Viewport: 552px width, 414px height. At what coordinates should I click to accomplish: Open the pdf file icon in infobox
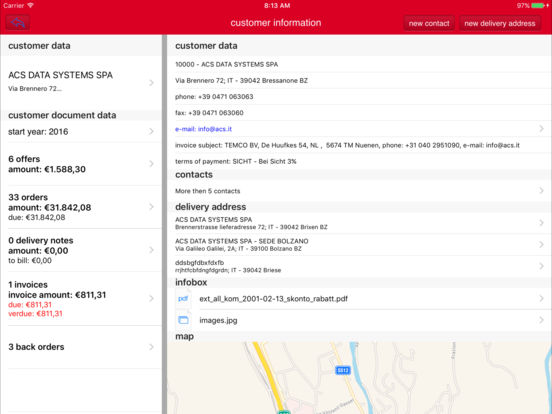point(183,299)
